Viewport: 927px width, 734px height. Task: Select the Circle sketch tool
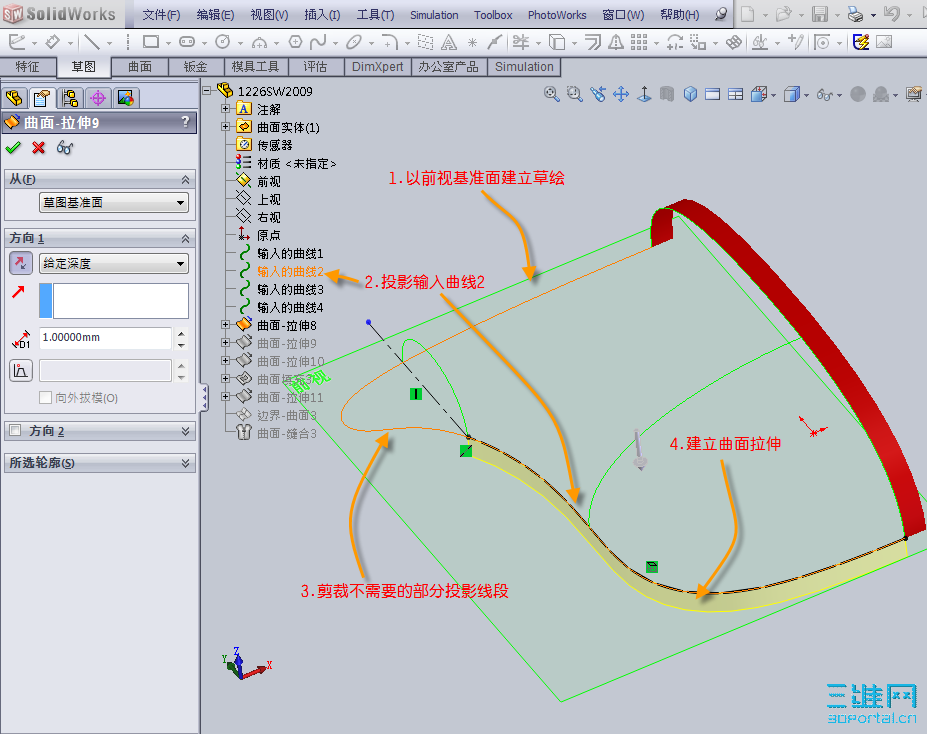tap(223, 42)
